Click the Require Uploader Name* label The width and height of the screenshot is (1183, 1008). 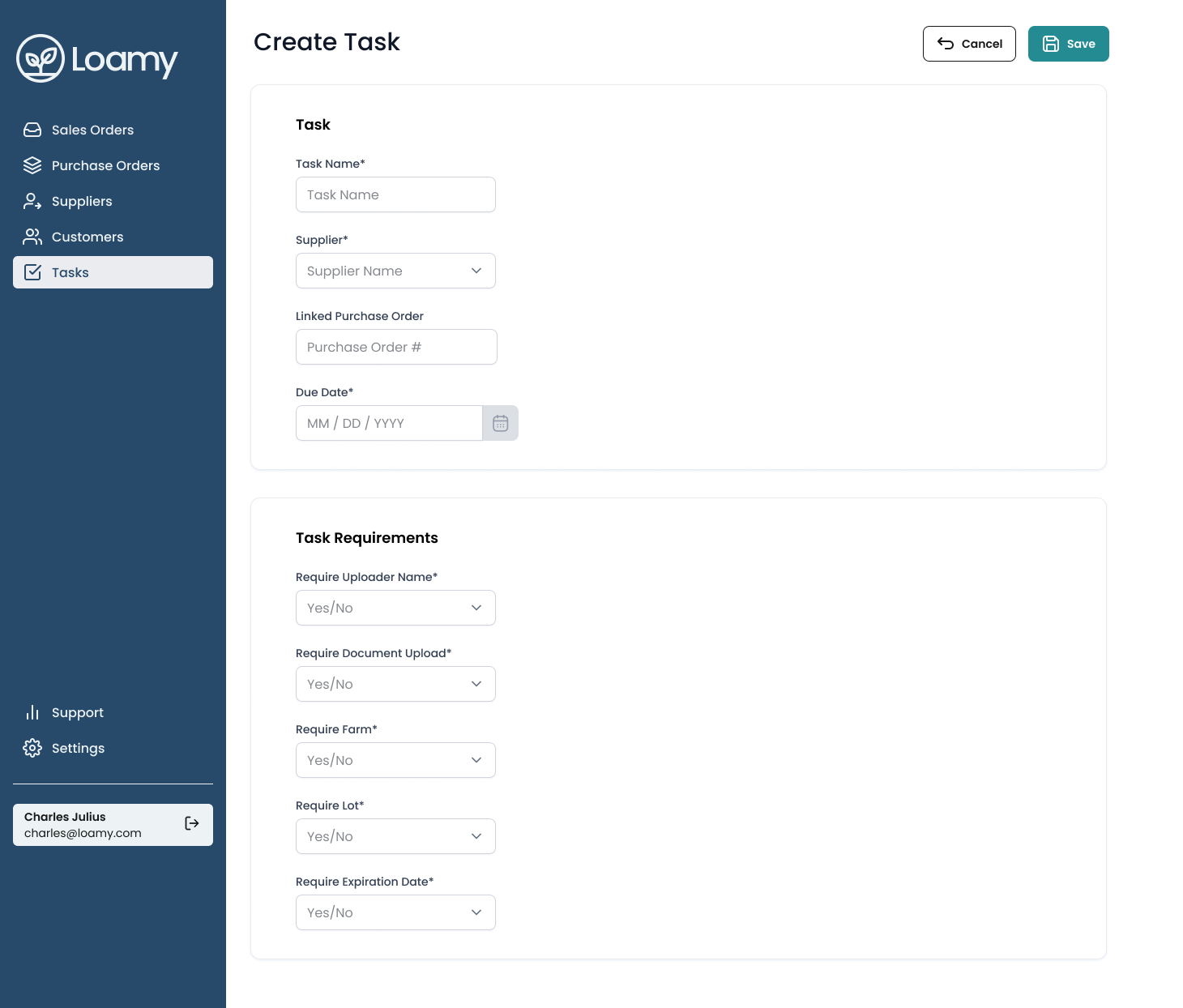pos(366,577)
